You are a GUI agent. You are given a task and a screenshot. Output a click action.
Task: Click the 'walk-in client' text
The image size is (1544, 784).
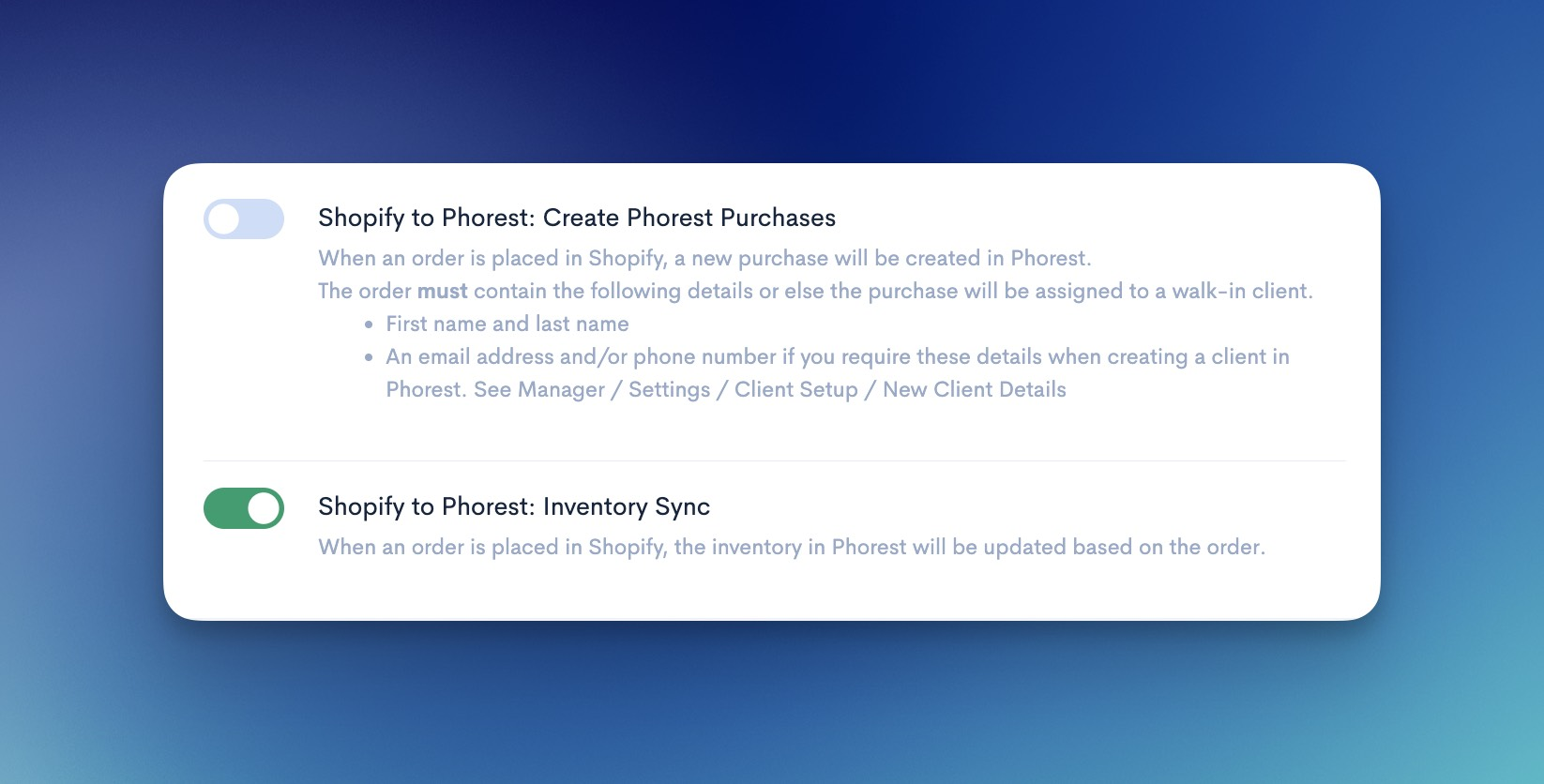coord(1242,291)
